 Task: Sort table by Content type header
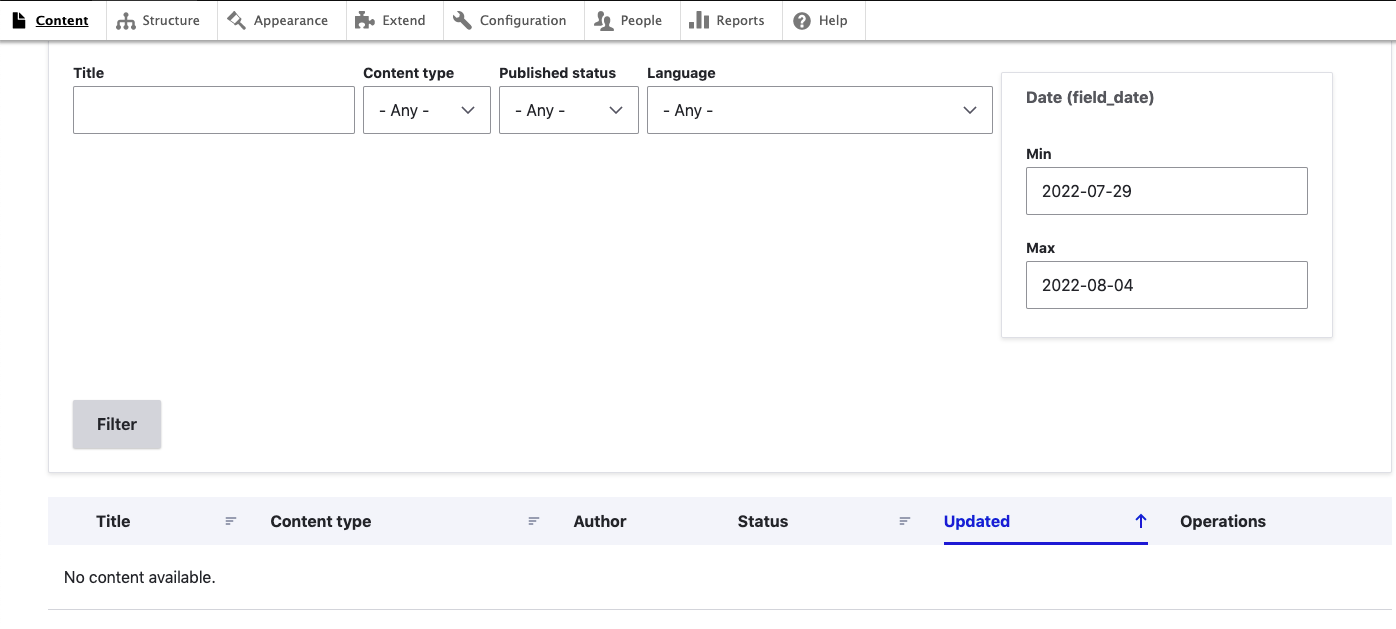point(321,521)
